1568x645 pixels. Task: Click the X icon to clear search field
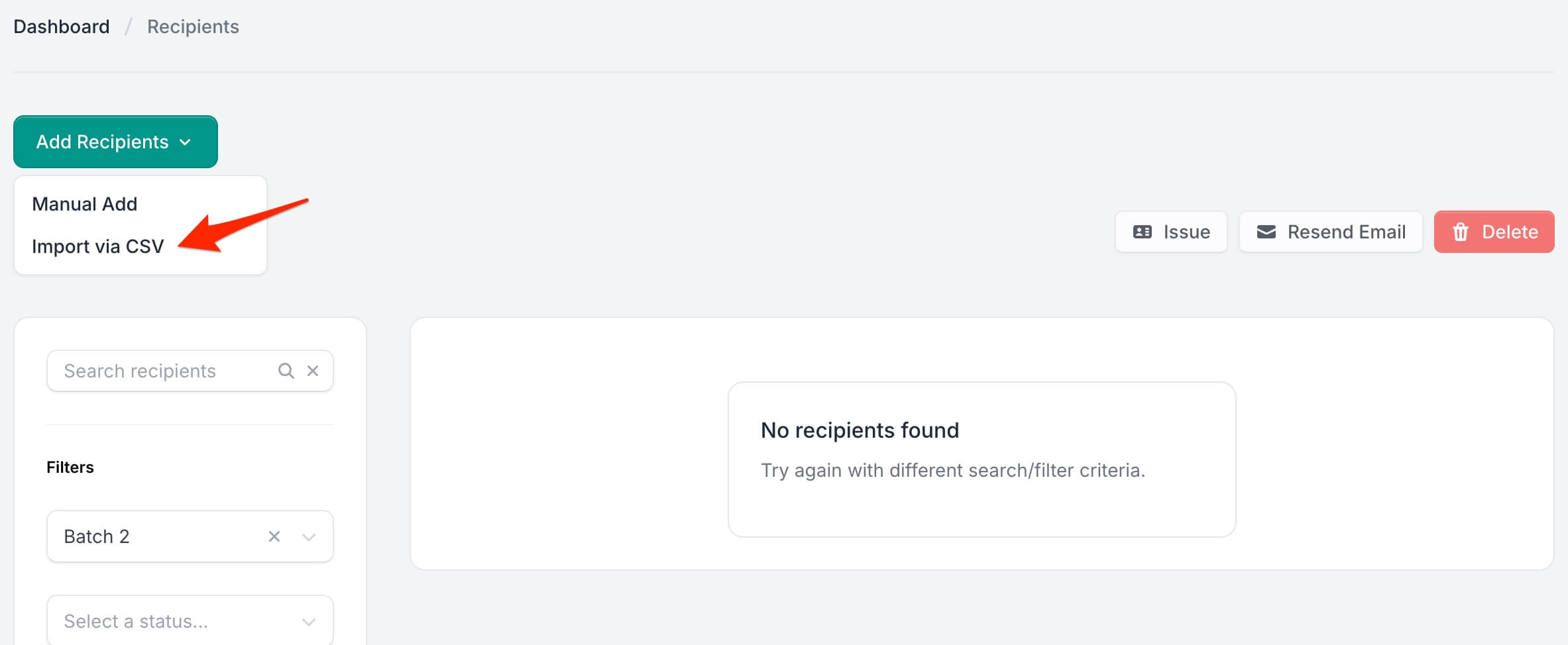(x=313, y=370)
